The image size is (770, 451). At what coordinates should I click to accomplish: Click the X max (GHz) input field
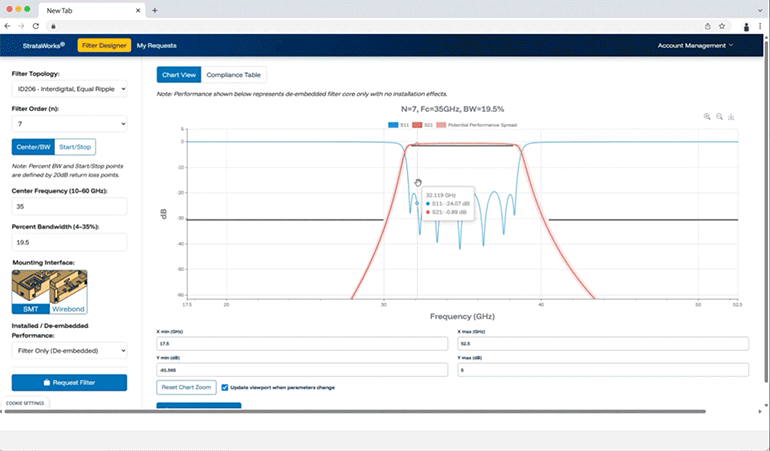coord(603,343)
